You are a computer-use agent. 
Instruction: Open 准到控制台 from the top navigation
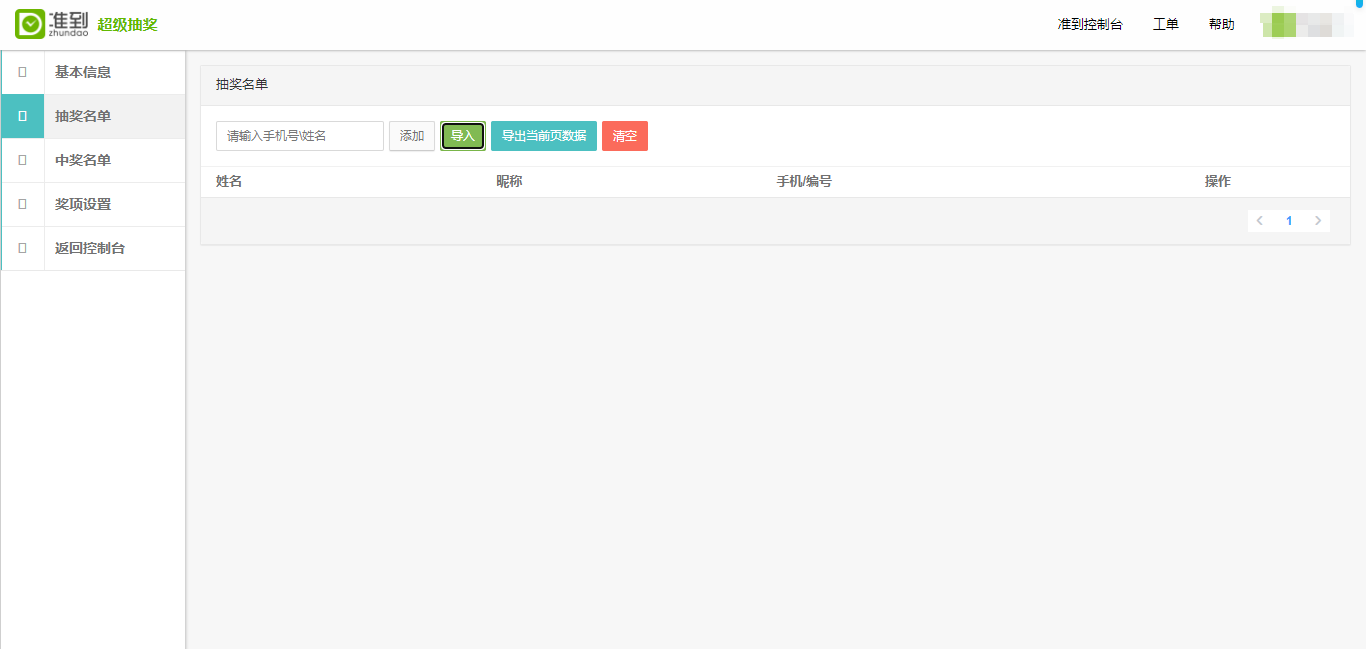[x=1090, y=24]
